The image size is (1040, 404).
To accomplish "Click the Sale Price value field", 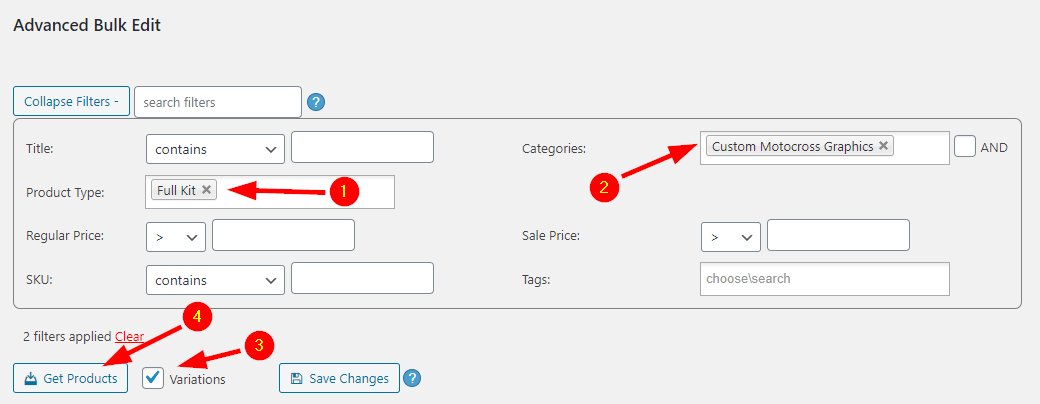I will (838, 236).
